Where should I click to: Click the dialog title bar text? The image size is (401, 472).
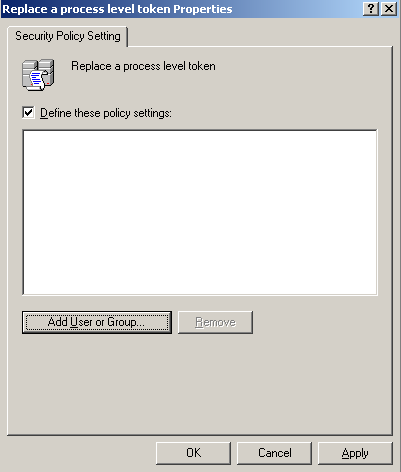click(x=117, y=9)
